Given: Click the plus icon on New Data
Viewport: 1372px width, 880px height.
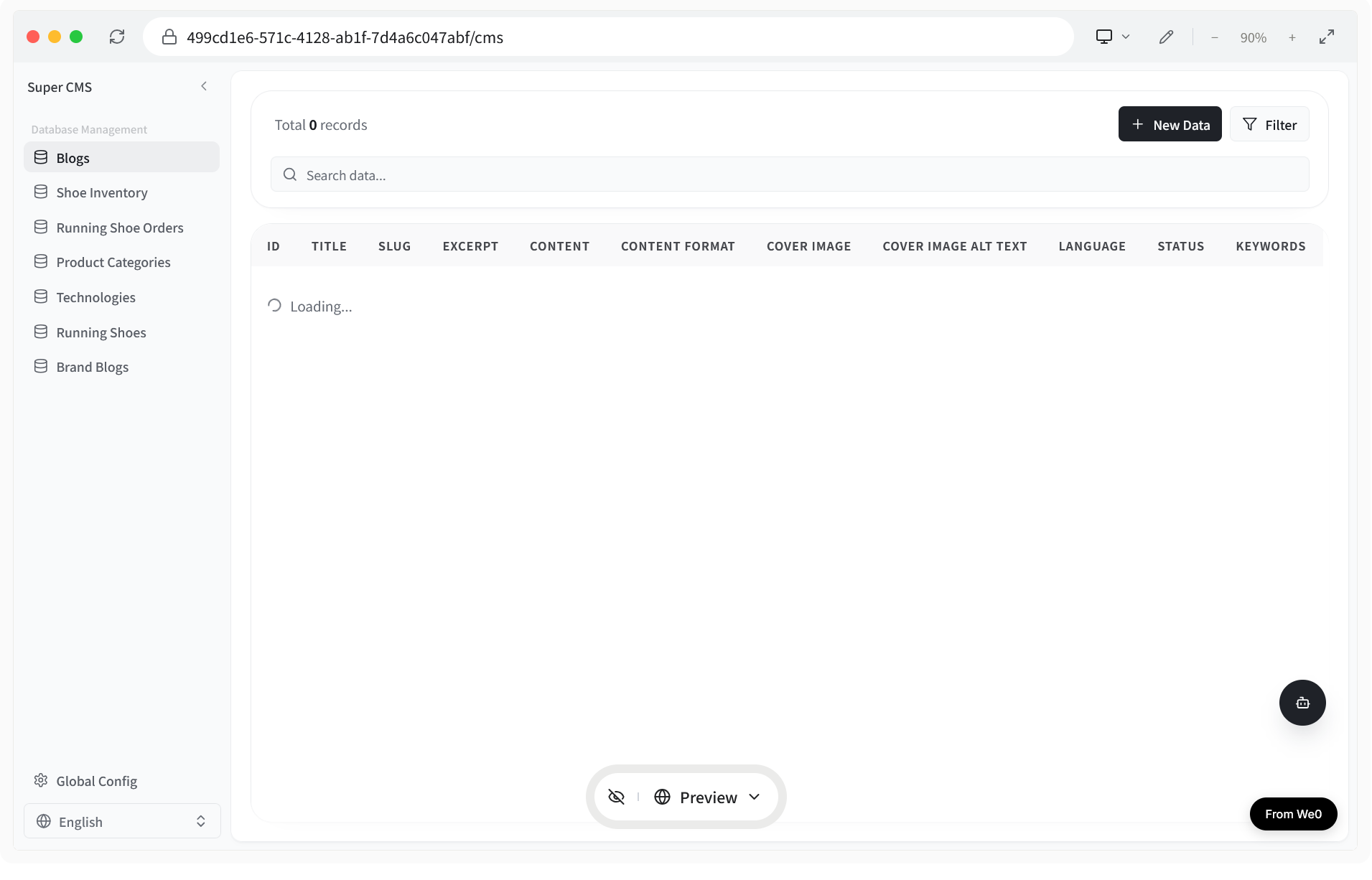Looking at the screenshot, I should (x=1137, y=124).
